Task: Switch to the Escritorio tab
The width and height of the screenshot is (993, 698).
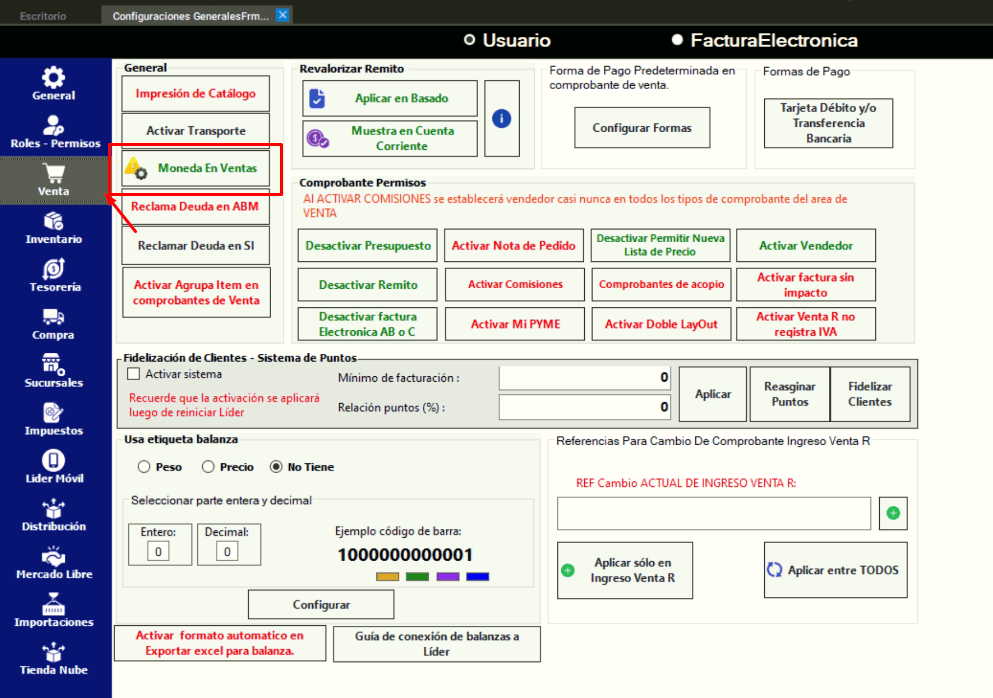Action: click(43, 16)
